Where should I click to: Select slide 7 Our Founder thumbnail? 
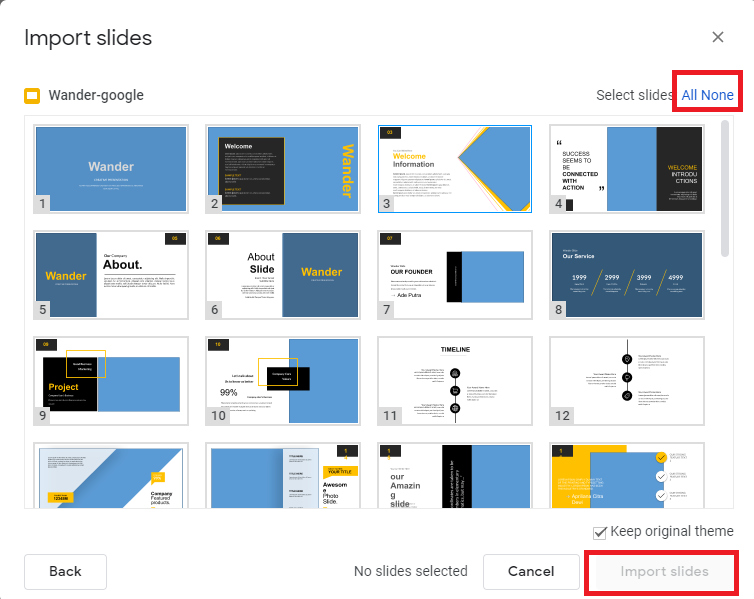click(455, 275)
